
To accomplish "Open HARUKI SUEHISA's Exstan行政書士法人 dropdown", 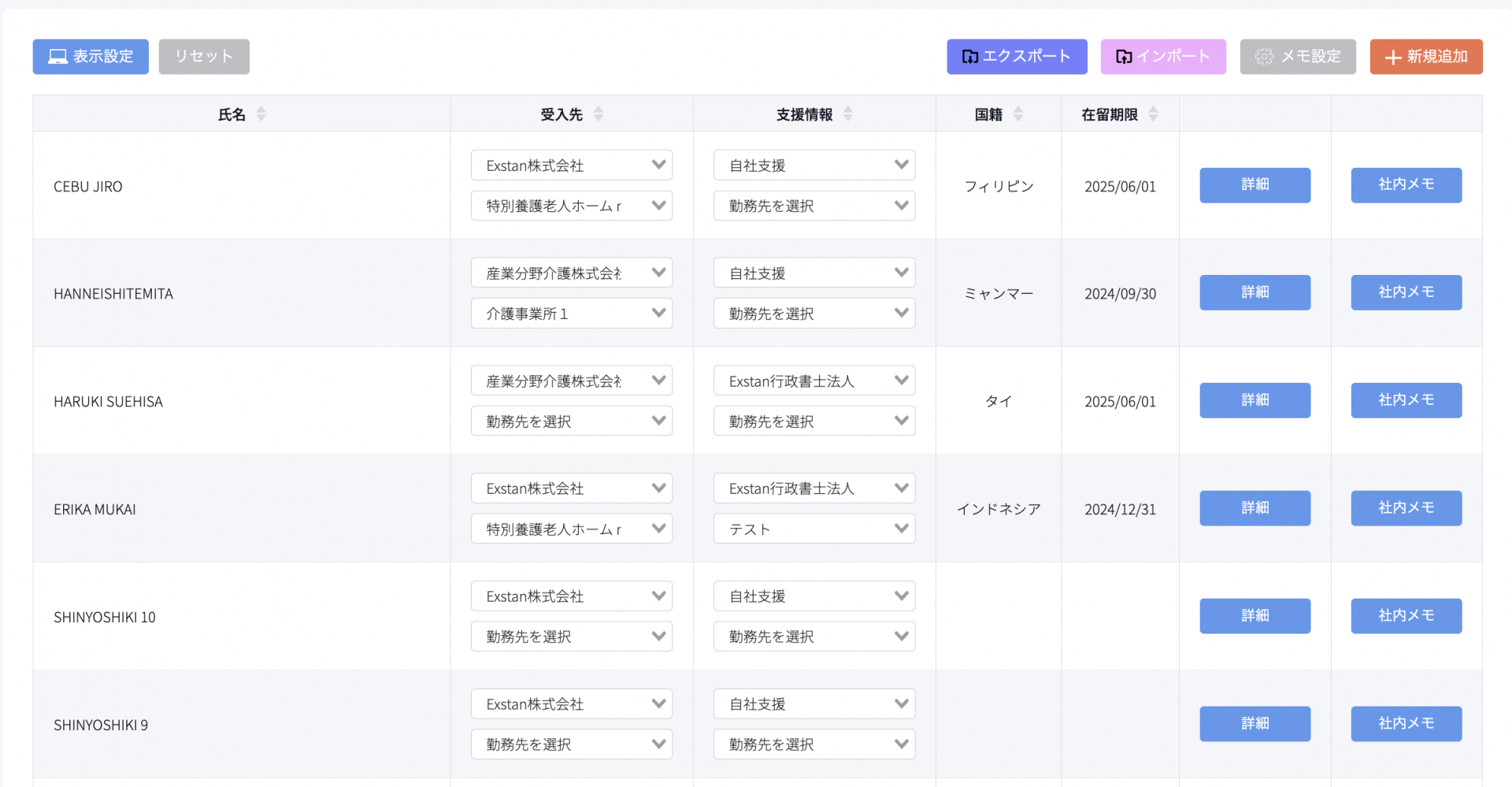I will [813, 381].
